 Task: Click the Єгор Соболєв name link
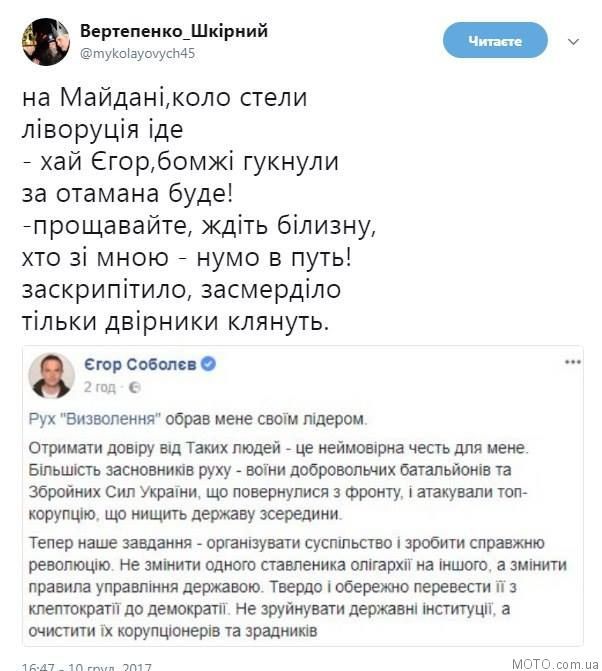(140, 364)
